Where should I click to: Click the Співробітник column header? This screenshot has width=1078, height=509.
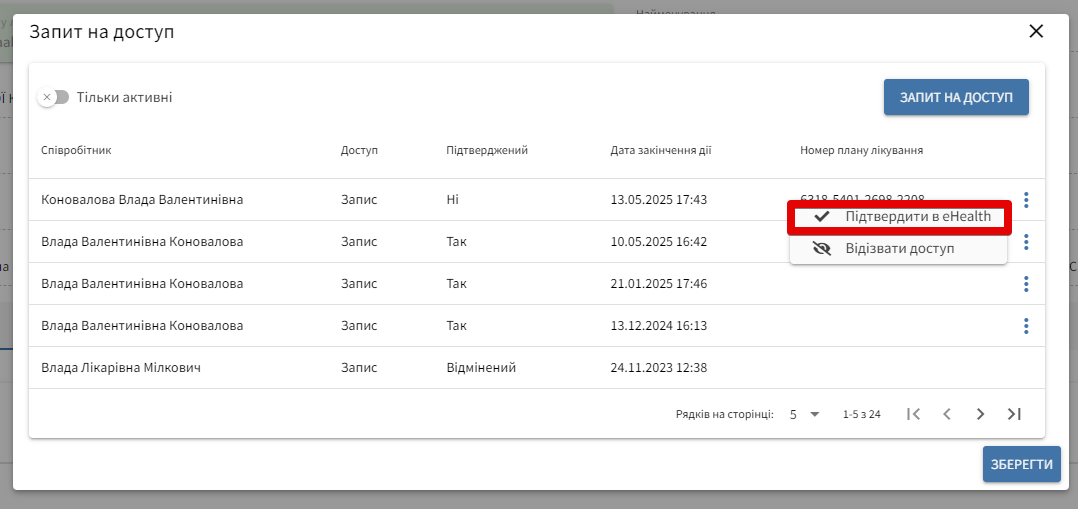click(76, 150)
